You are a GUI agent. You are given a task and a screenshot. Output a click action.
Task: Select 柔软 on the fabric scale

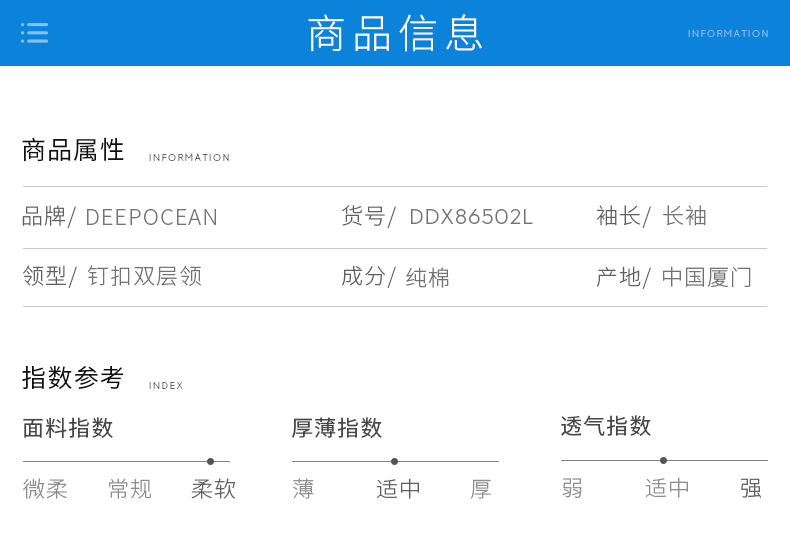213,489
